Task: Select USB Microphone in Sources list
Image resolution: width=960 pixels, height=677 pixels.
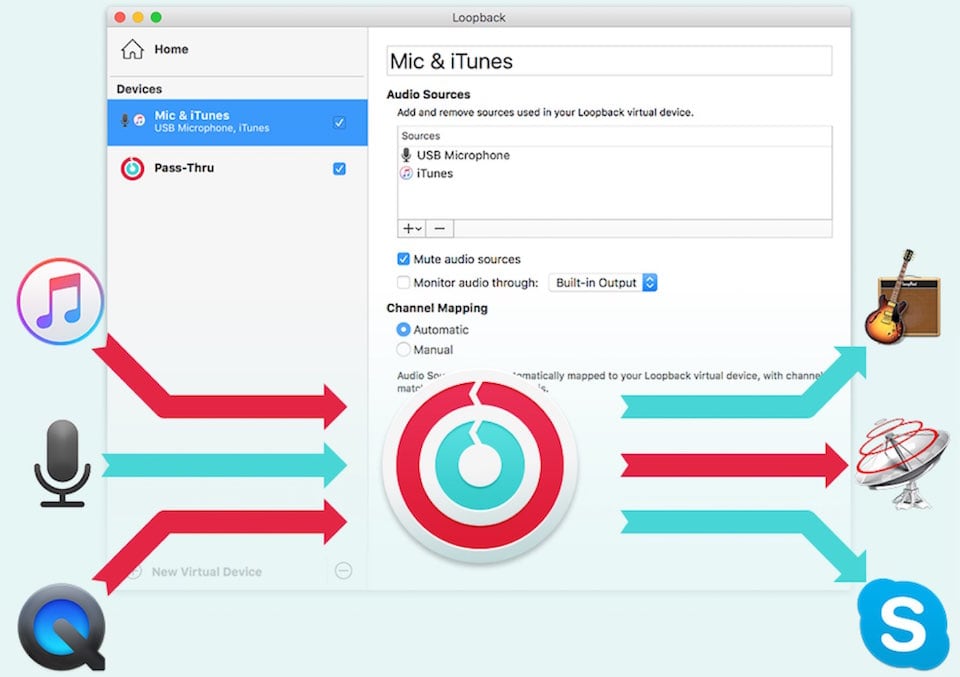Action: [614, 155]
